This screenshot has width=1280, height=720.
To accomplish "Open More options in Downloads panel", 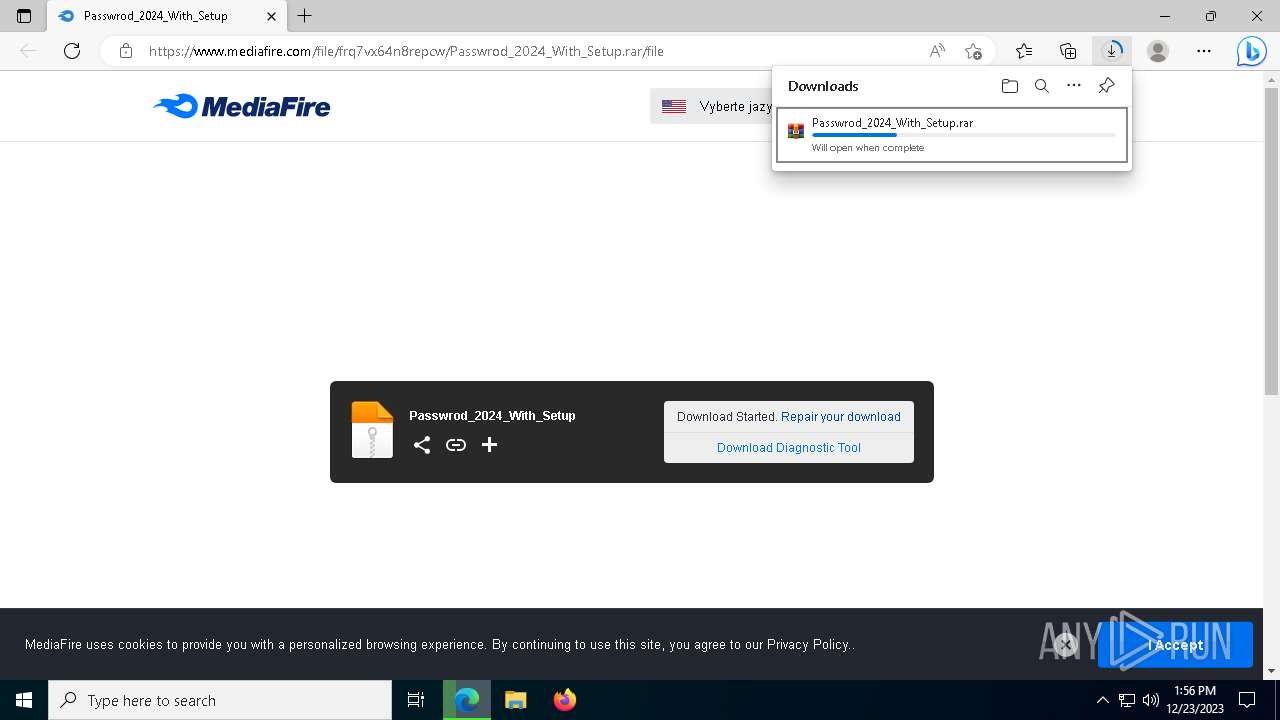I will tap(1074, 86).
